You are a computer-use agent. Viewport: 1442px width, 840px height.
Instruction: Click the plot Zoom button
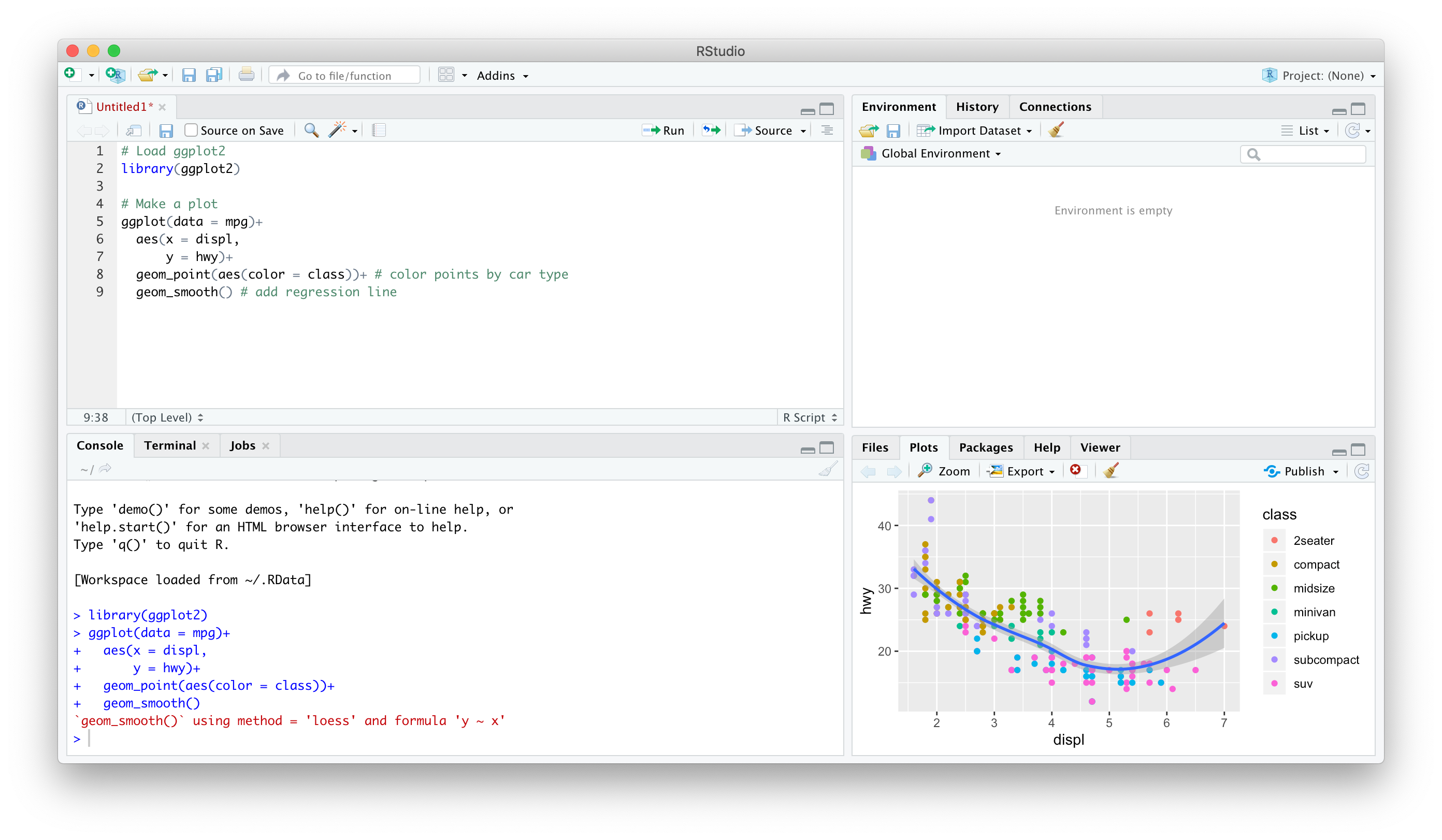click(x=944, y=471)
